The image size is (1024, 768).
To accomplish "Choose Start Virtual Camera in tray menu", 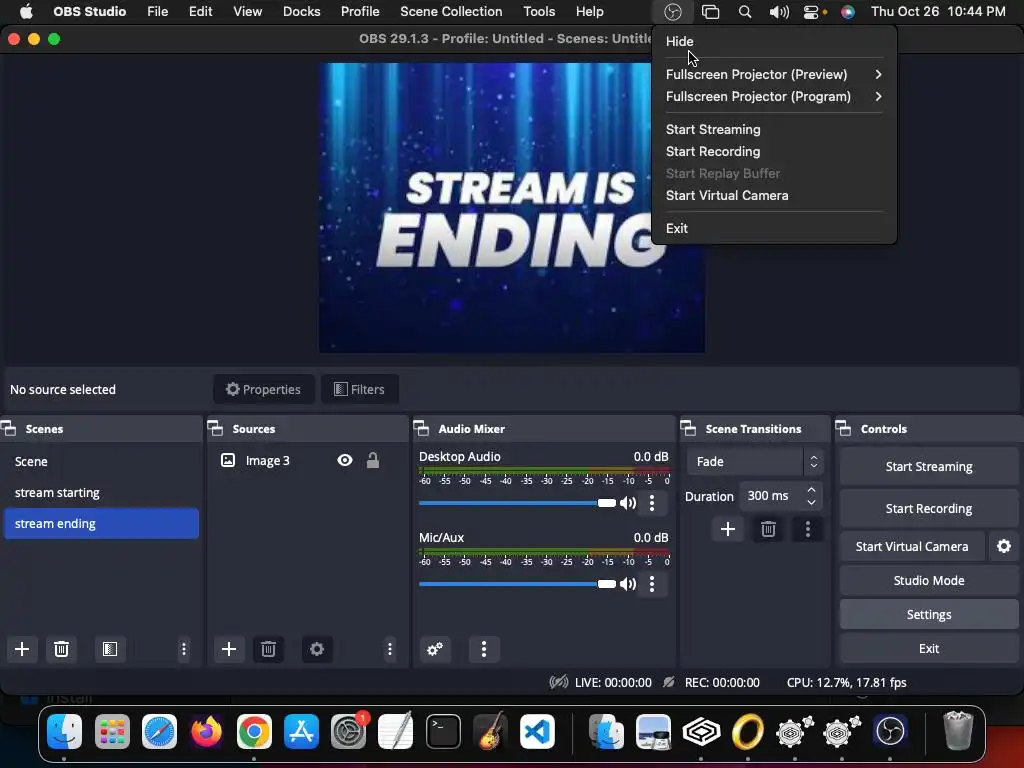I will point(774,195).
